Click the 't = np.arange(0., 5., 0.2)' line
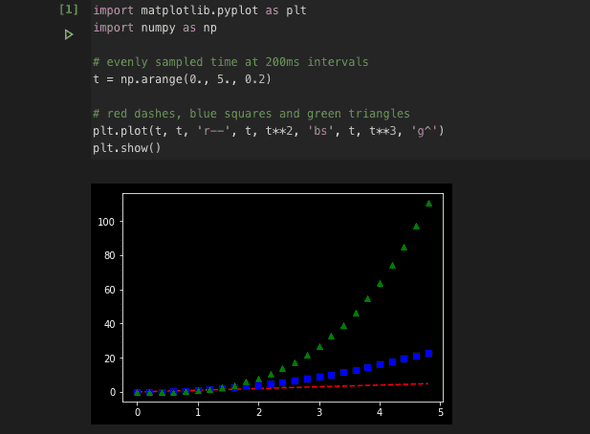This screenshot has width=590, height=434. 182,79
